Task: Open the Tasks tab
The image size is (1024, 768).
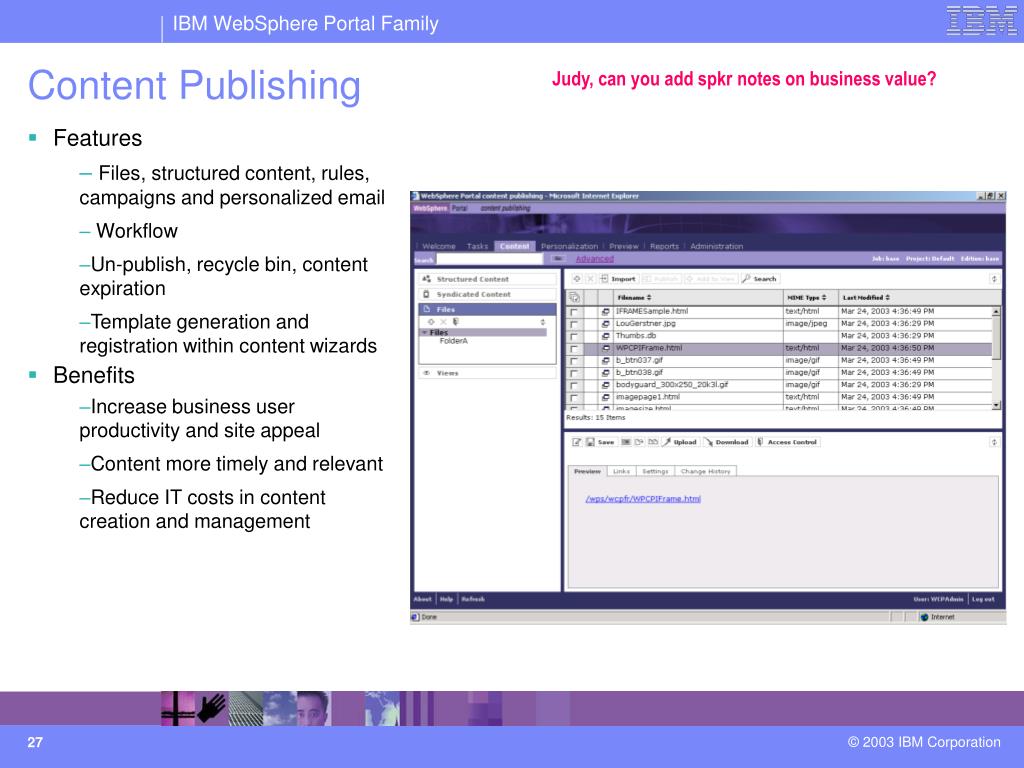Action: tap(477, 246)
